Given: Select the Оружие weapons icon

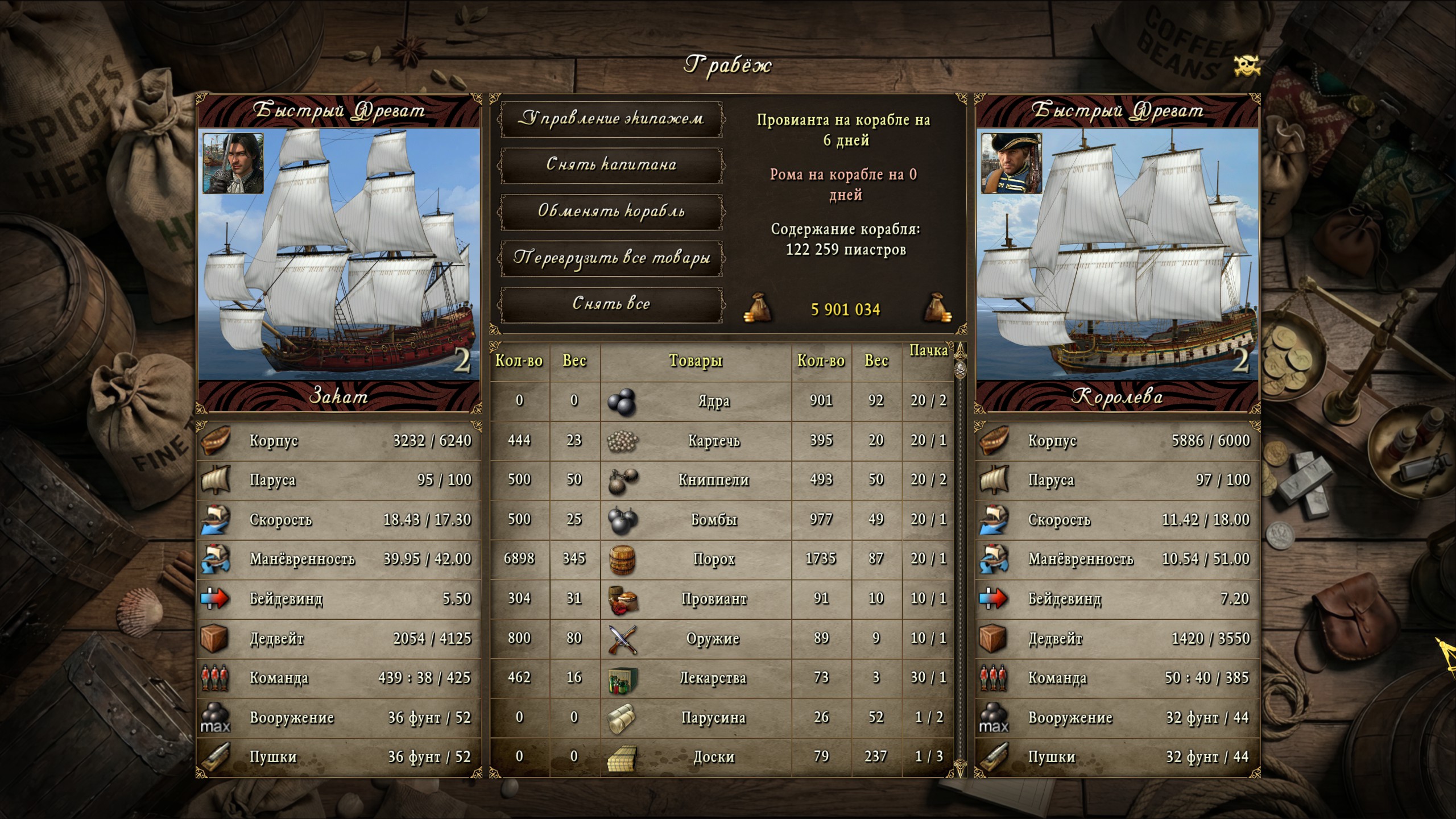Looking at the screenshot, I should [x=622, y=639].
